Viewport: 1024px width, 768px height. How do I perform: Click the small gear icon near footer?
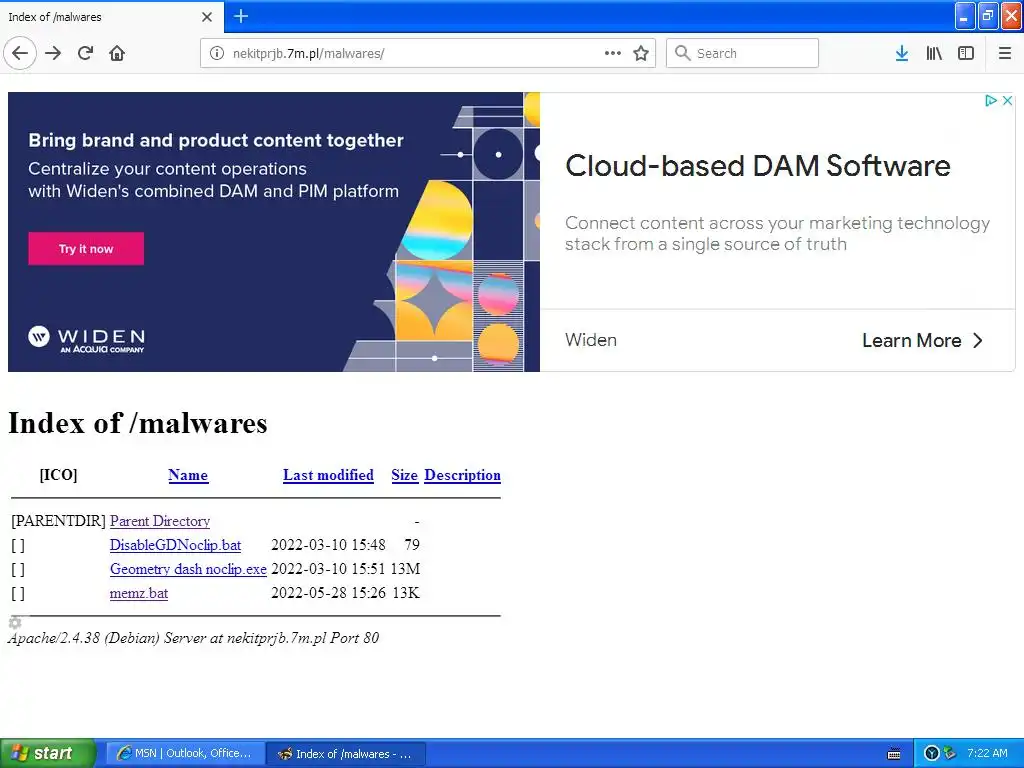pyautogui.click(x=15, y=622)
